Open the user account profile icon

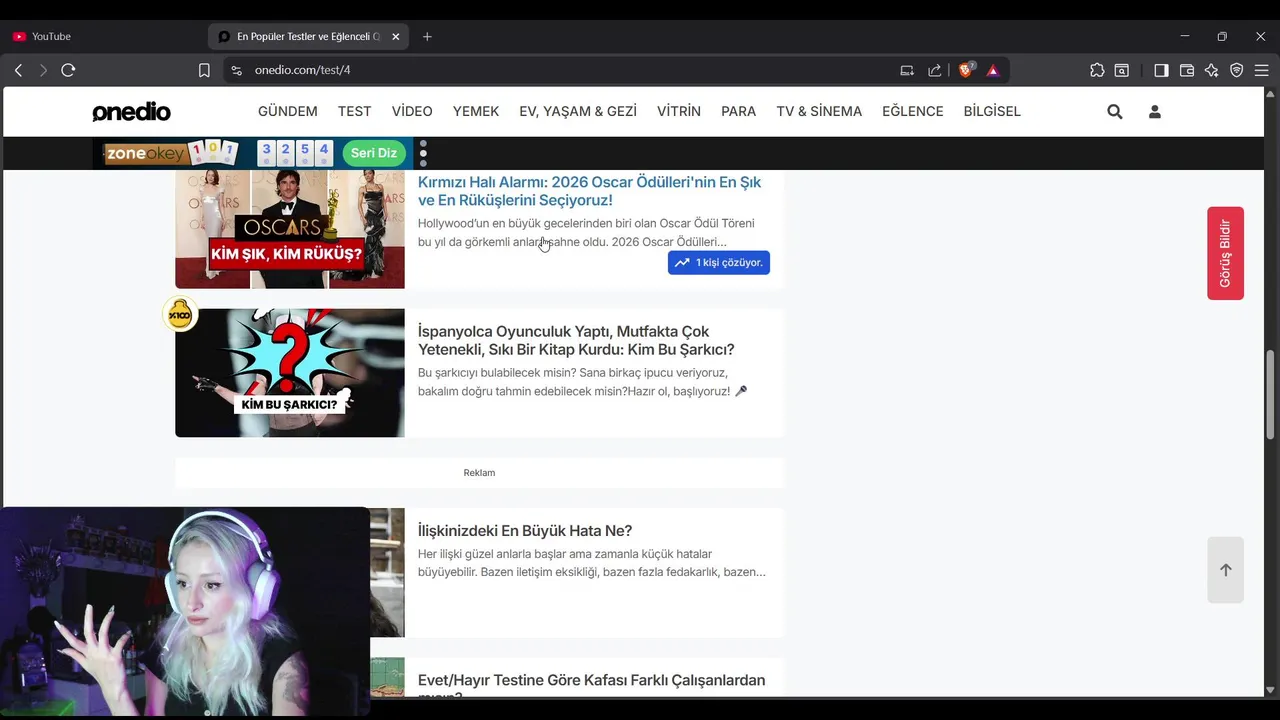pos(1155,112)
